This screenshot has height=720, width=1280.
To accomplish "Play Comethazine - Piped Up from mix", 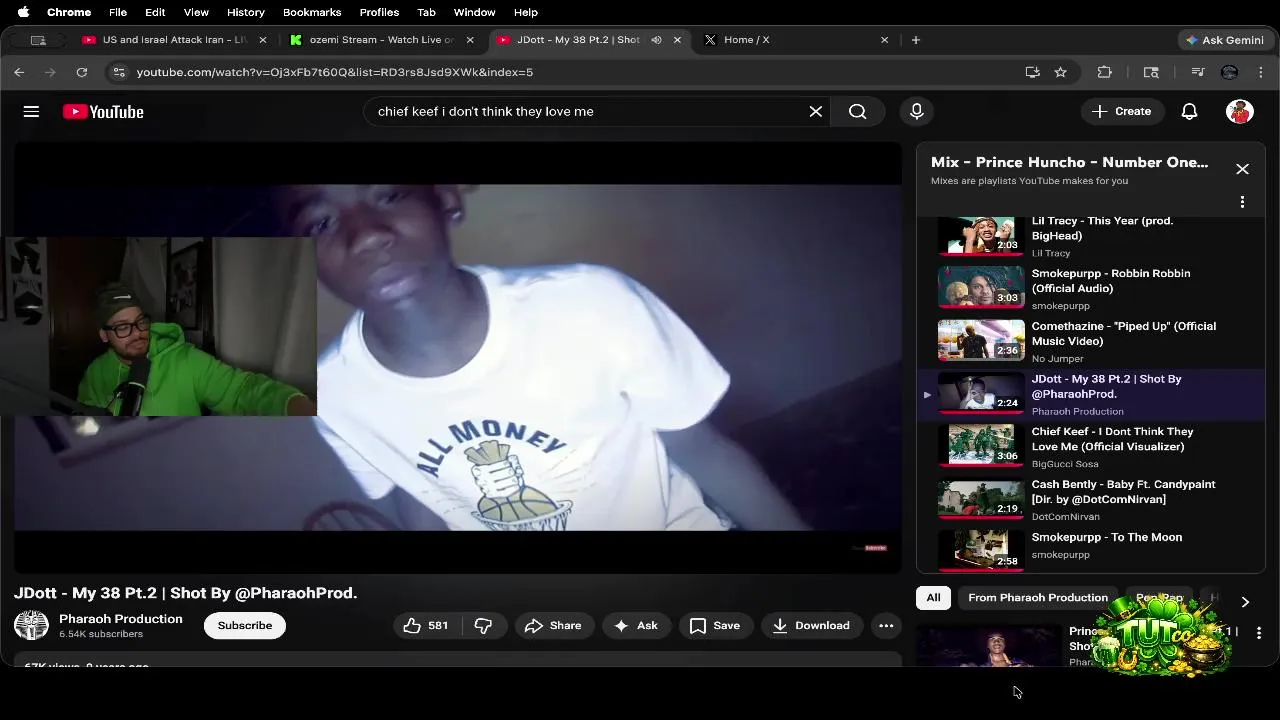I will click(x=1090, y=342).
